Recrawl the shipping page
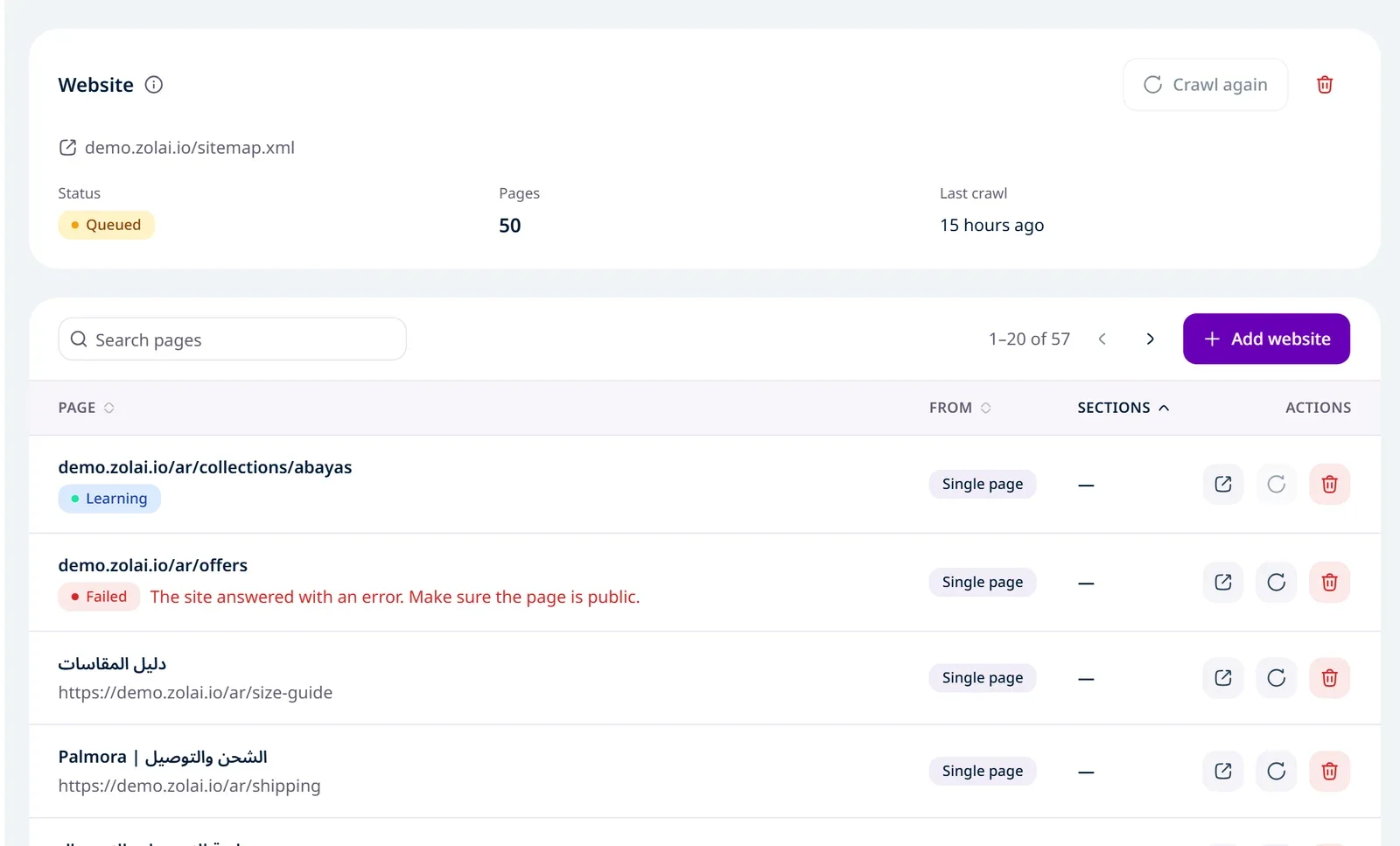This screenshot has height=846, width=1400. coord(1277,772)
